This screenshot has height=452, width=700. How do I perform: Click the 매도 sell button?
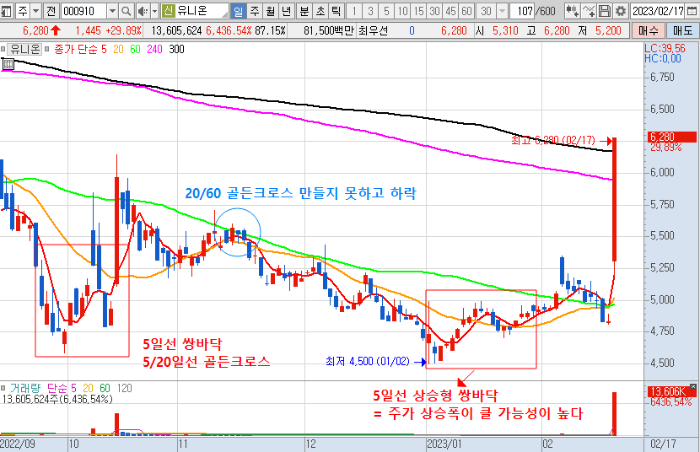(x=683, y=31)
